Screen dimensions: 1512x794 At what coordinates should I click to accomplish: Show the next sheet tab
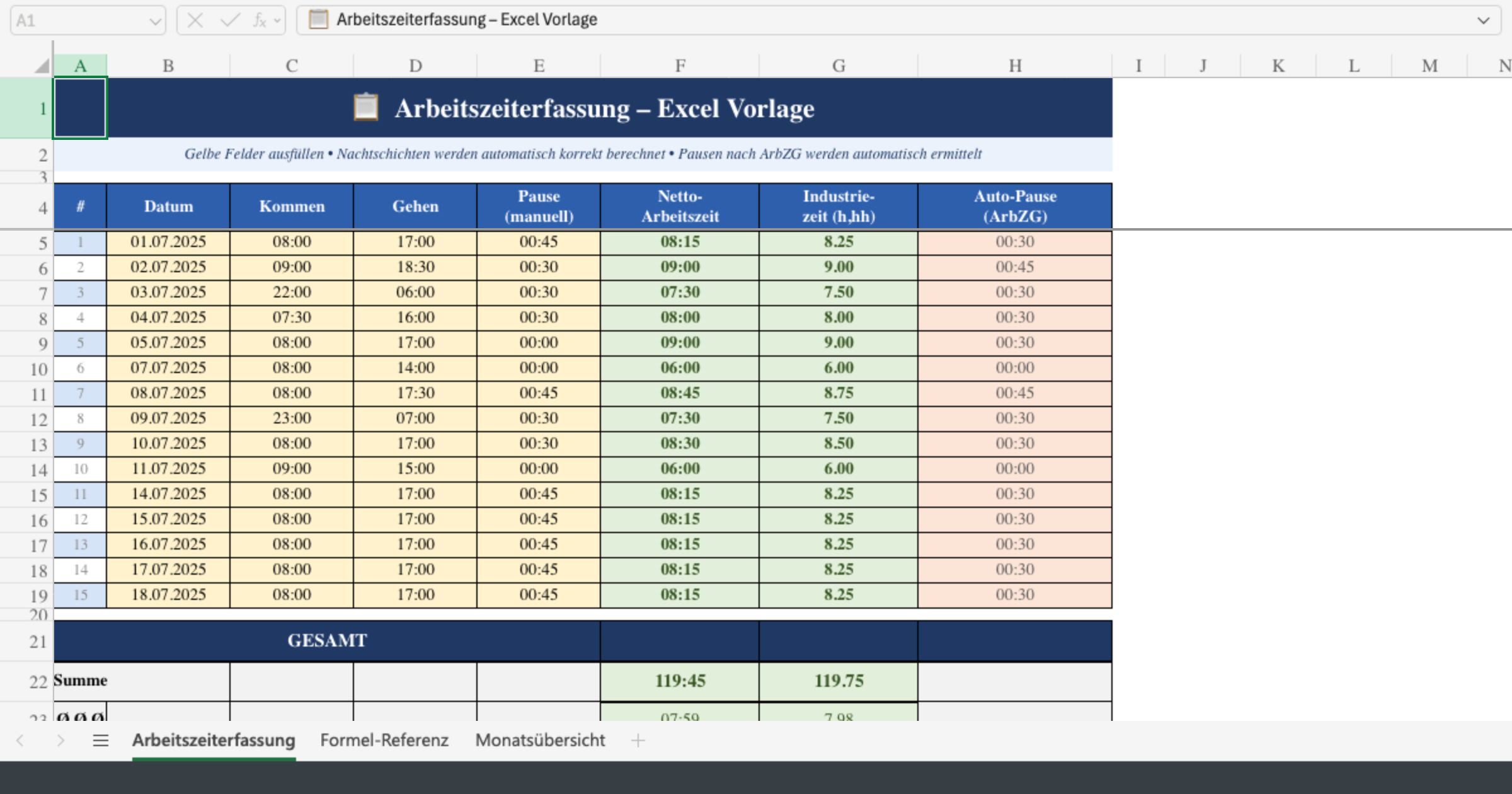click(x=60, y=740)
